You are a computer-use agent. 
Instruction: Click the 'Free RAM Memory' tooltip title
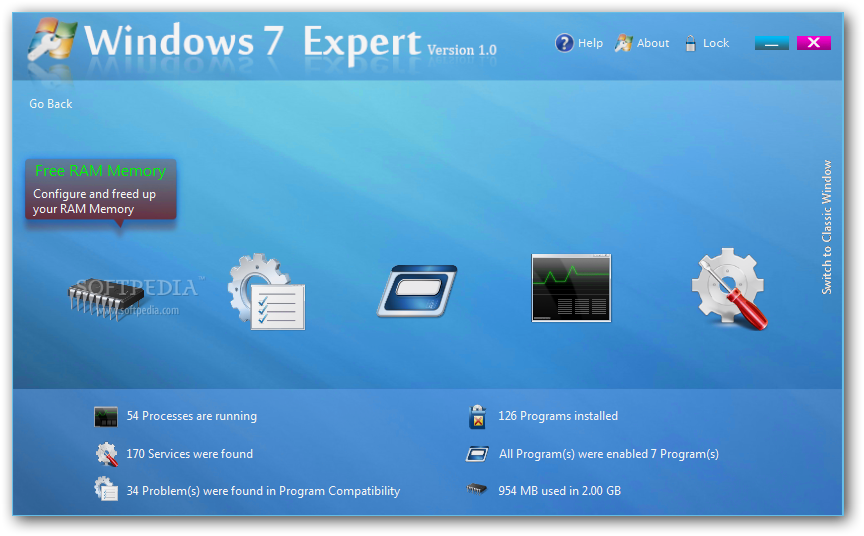pyautogui.click(x=100, y=171)
